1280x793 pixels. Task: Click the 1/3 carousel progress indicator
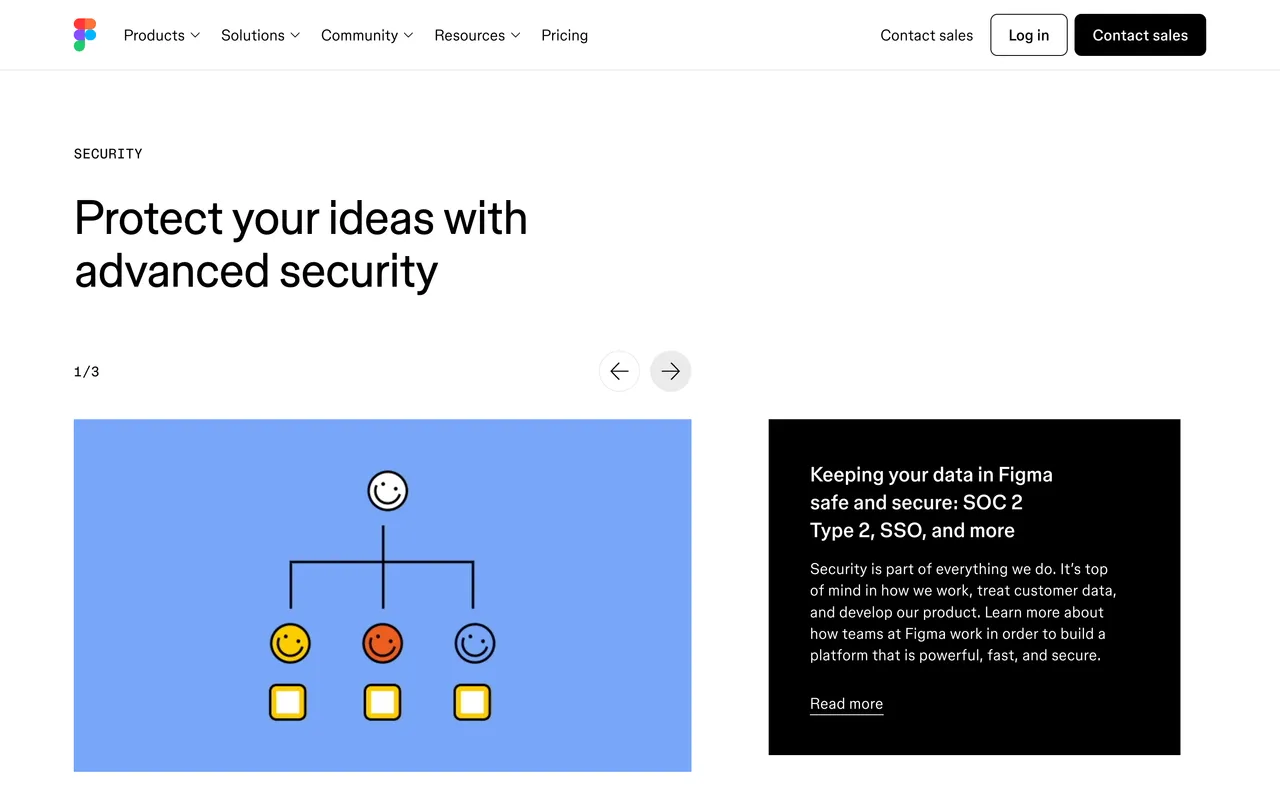coord(86,371)
